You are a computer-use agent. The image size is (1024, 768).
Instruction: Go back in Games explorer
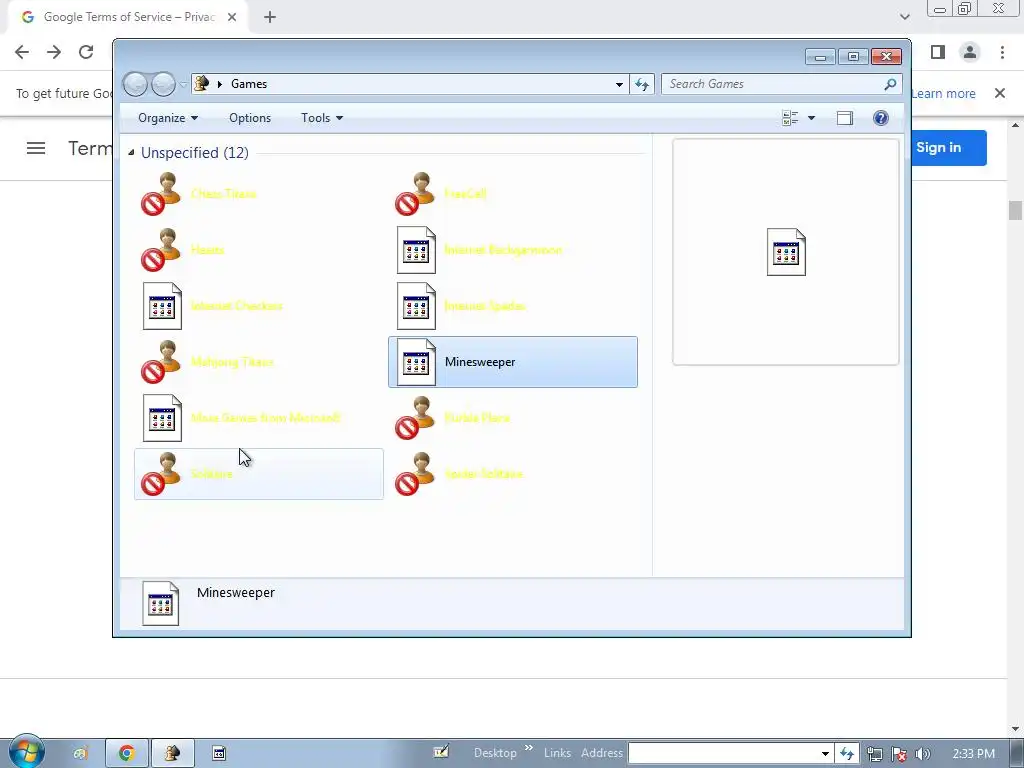pos(135,84)
